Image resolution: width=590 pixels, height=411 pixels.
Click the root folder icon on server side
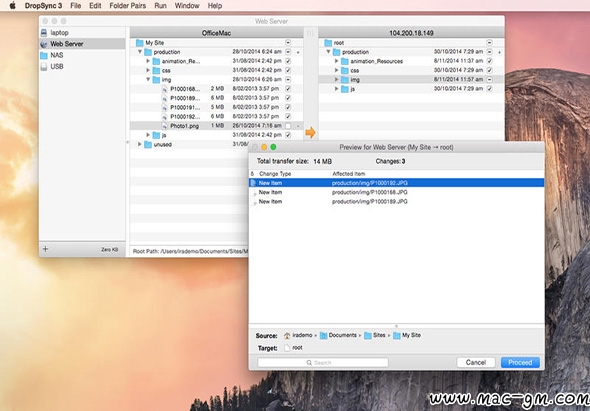point(328,43)
